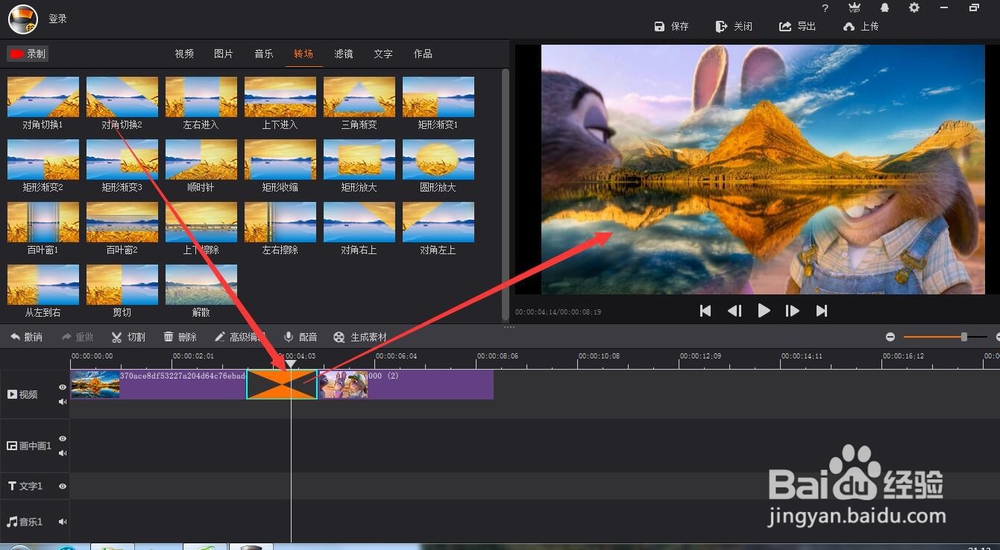Screen dimensions: 1000x550
Task: Mute the 画中画1 track audio
Action: click(x=62, y=453)
